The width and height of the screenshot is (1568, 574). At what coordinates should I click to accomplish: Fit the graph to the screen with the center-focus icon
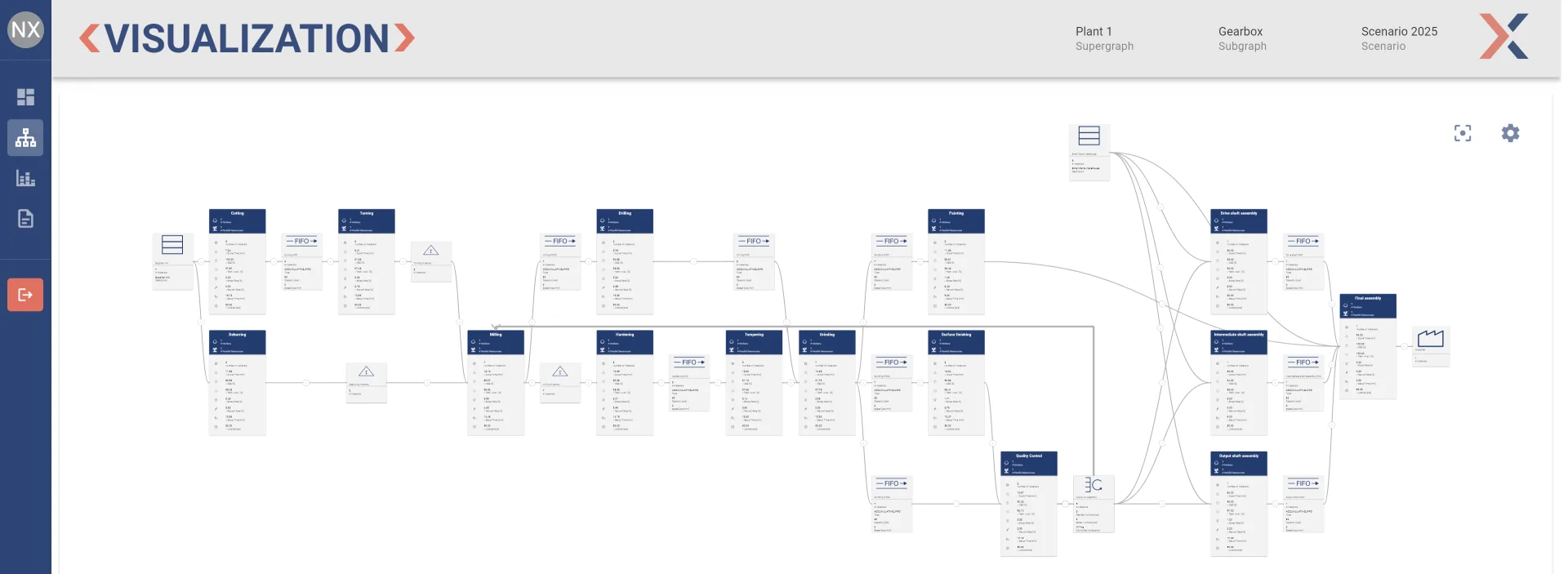tap(1462, 134)
